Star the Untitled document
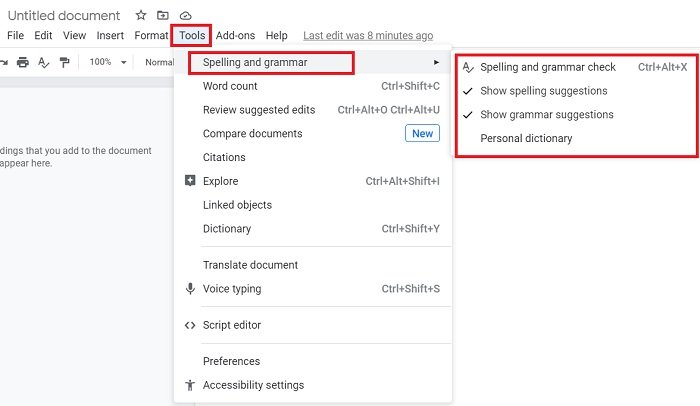This screenshot has height=406, width=700. pyautogui.click(x=141, y=16)
